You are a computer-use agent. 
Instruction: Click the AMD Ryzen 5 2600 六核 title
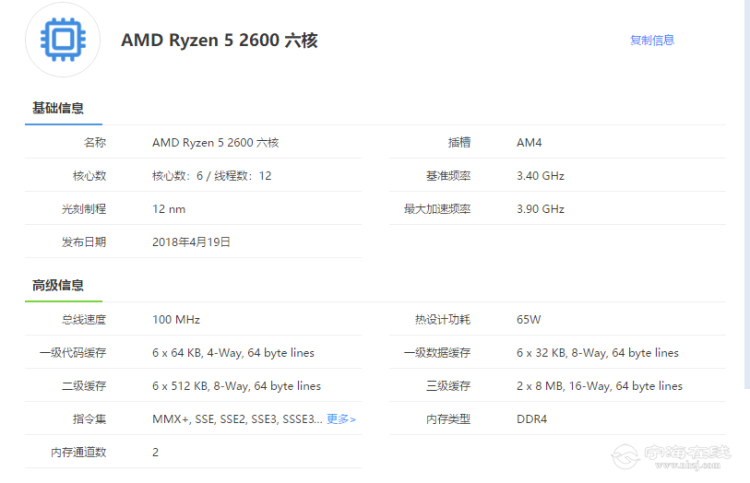(219, 40)
